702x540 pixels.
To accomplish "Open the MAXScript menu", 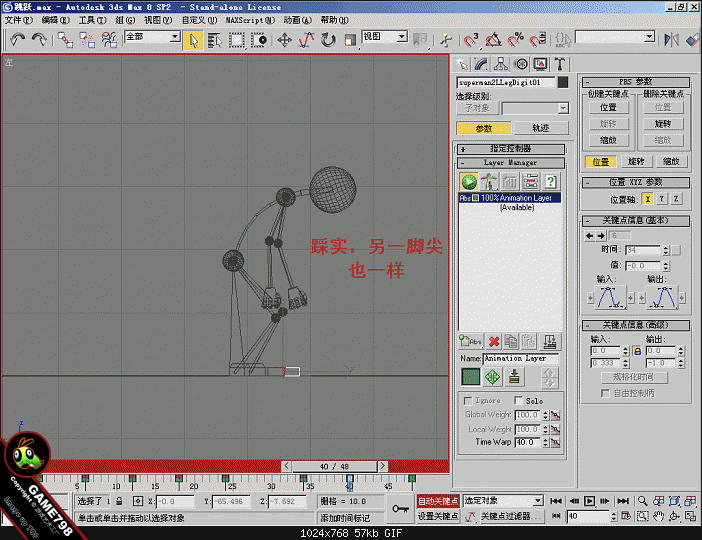I will coord(250,20).
